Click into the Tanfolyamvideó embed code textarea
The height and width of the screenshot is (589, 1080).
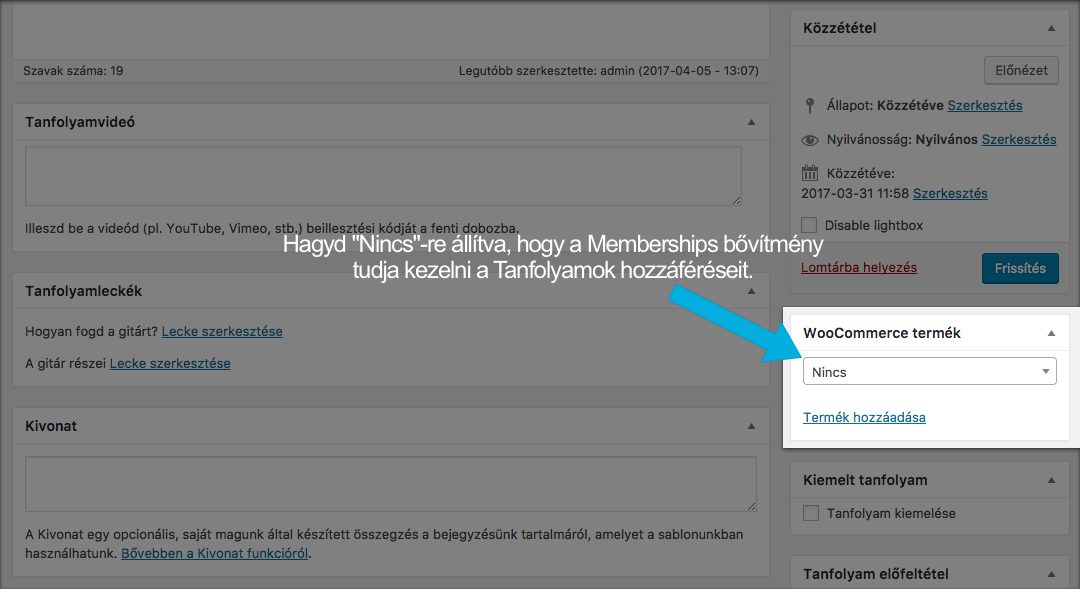click(x=383, y=176)
